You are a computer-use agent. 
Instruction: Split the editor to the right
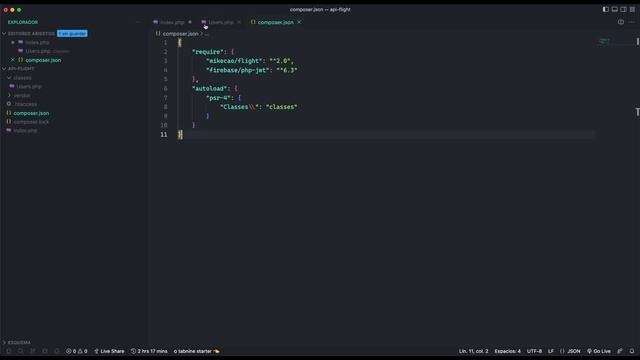click(621, 22)
